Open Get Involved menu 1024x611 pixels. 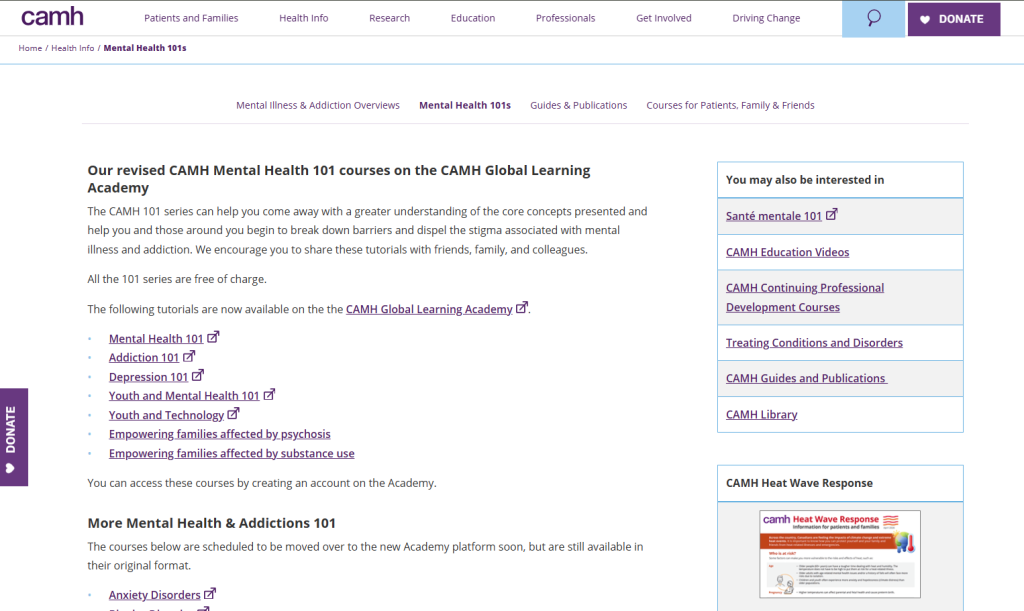click(x=664, y=18)
